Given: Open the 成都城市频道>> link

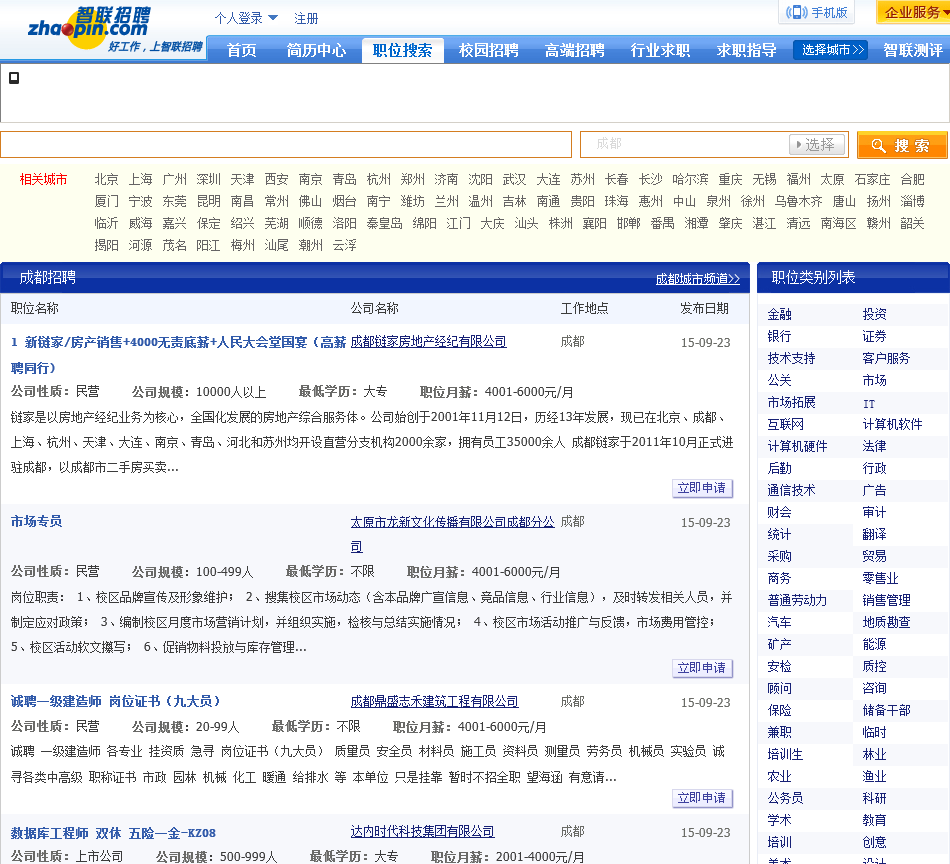Looking at the screenshot, I should [x=697, y=279].
